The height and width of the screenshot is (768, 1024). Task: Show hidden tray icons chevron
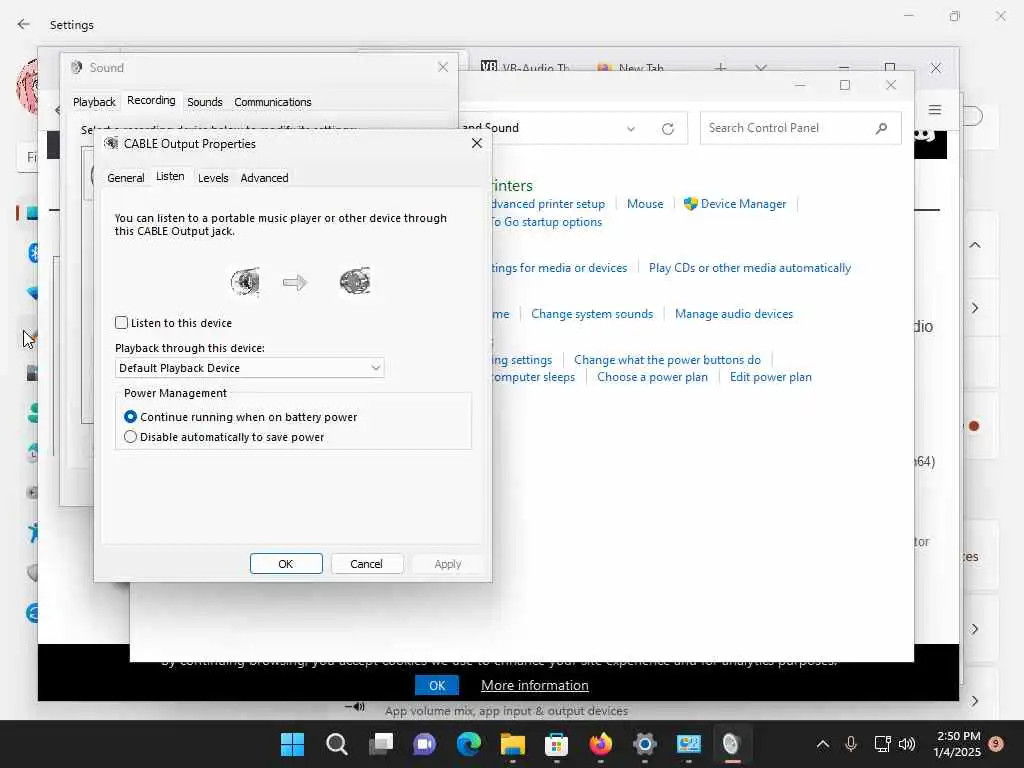[823, 744]
